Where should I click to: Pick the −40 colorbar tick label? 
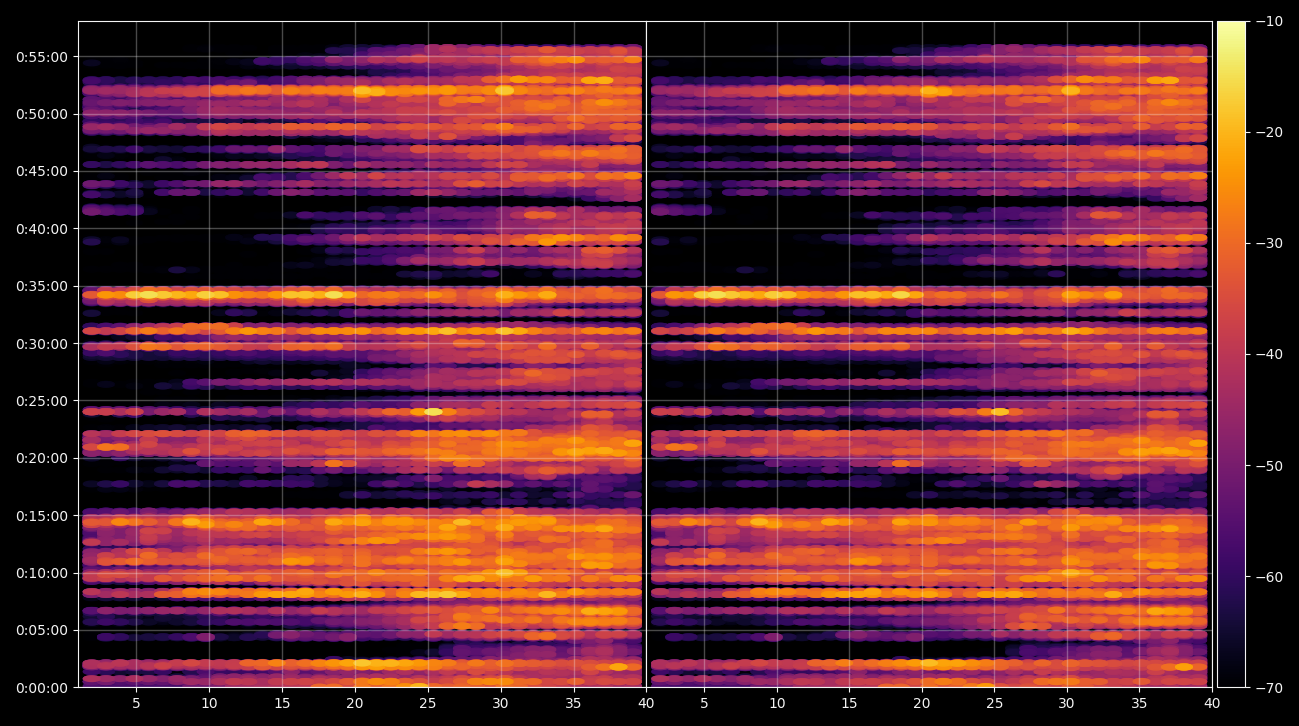(1270, 354)
